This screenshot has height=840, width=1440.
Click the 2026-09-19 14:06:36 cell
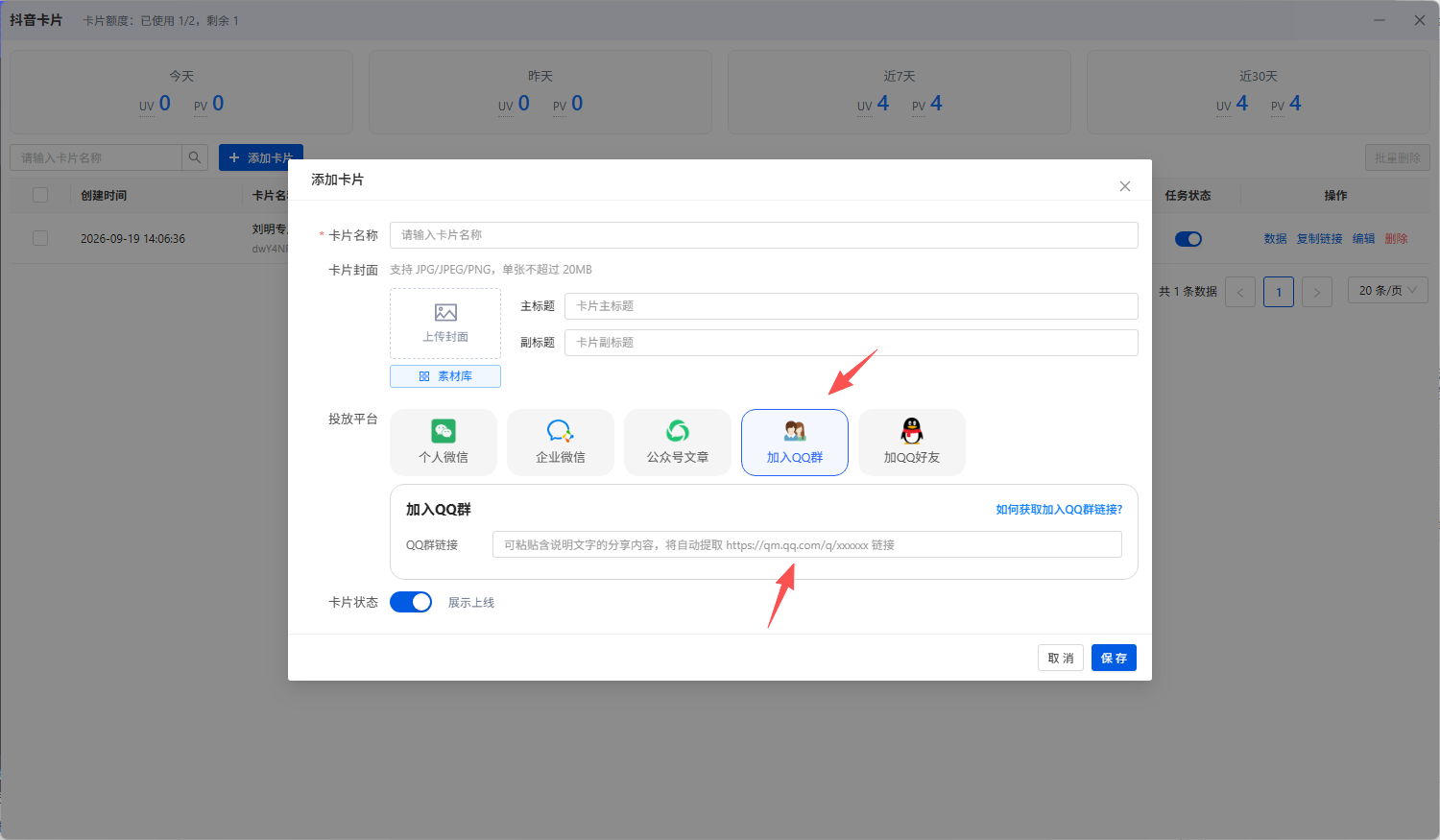point(132,239)
